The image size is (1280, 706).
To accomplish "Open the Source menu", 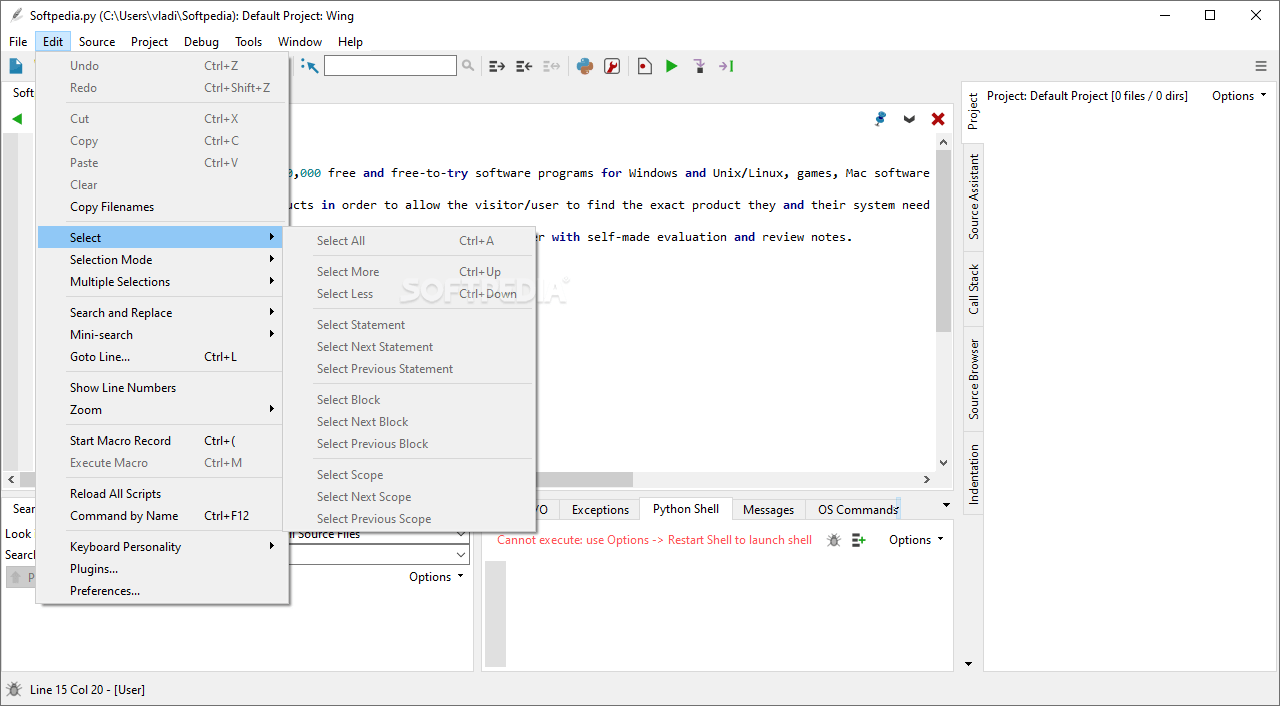I will click(97, 42).
